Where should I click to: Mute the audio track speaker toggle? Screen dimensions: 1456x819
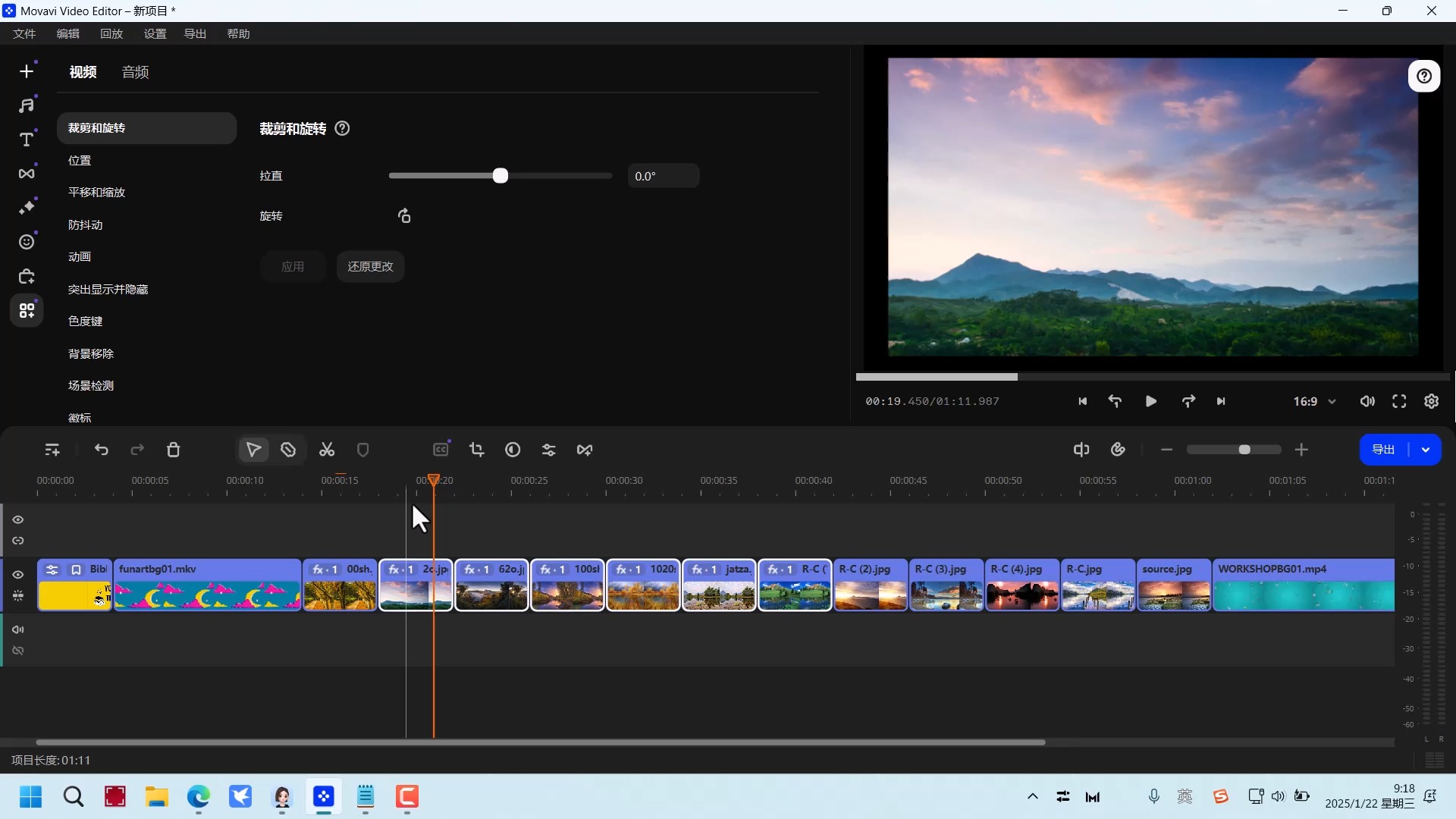coord(18,629)
